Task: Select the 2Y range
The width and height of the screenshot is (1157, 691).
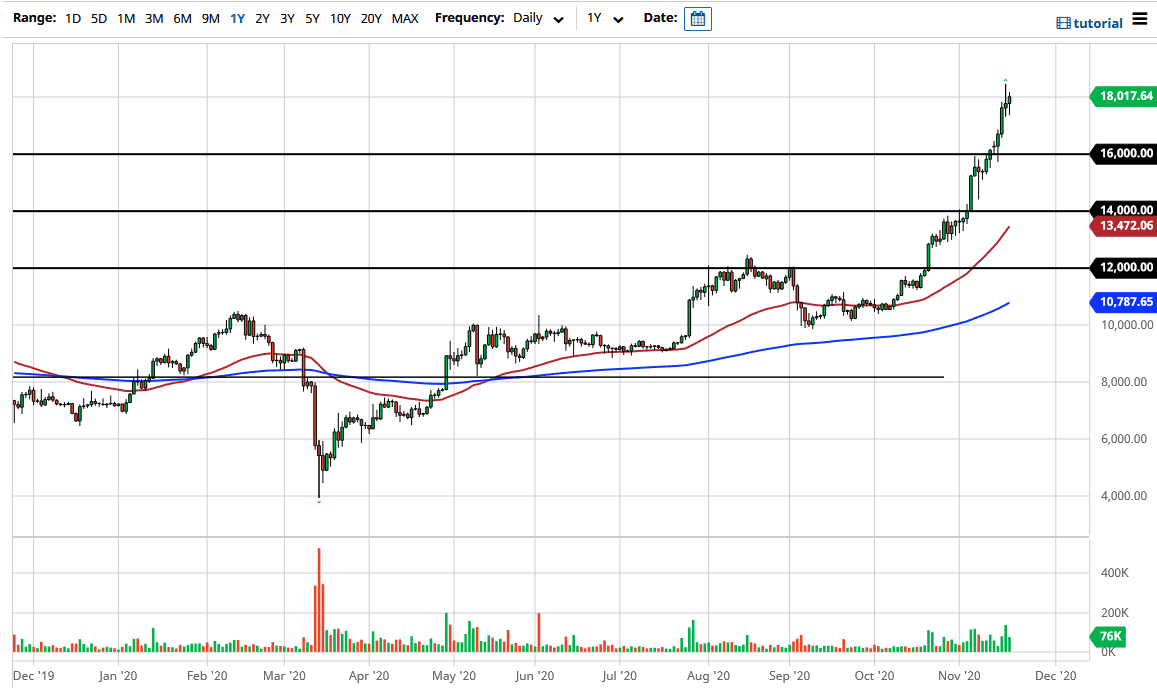Action: (x=261, y=18)
